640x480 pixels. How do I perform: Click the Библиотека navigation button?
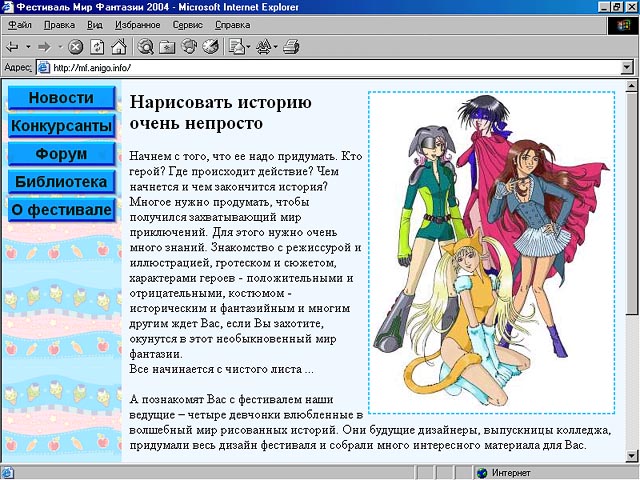pos(61,182)
